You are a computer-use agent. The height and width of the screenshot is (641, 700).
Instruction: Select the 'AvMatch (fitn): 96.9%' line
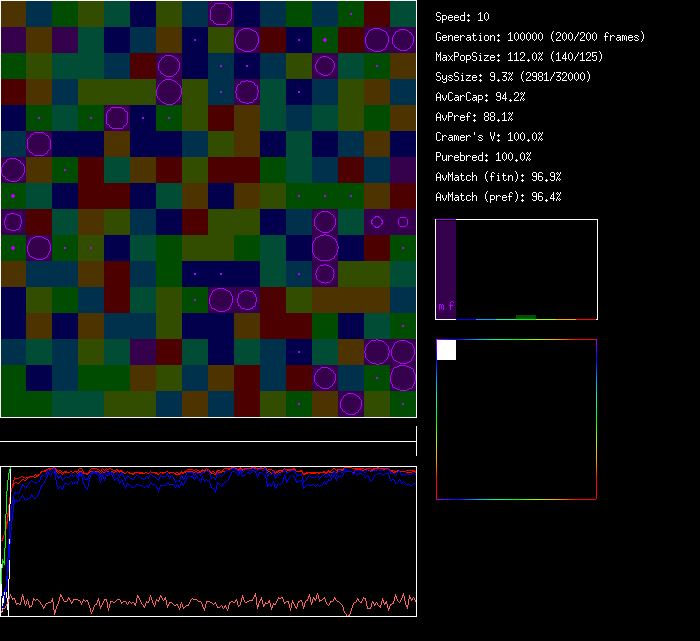point(498,177)
